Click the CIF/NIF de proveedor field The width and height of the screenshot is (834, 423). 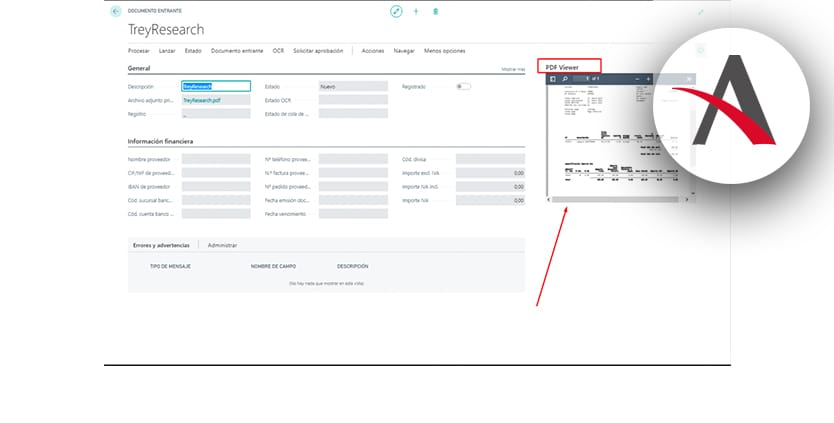tap(216, 173)
